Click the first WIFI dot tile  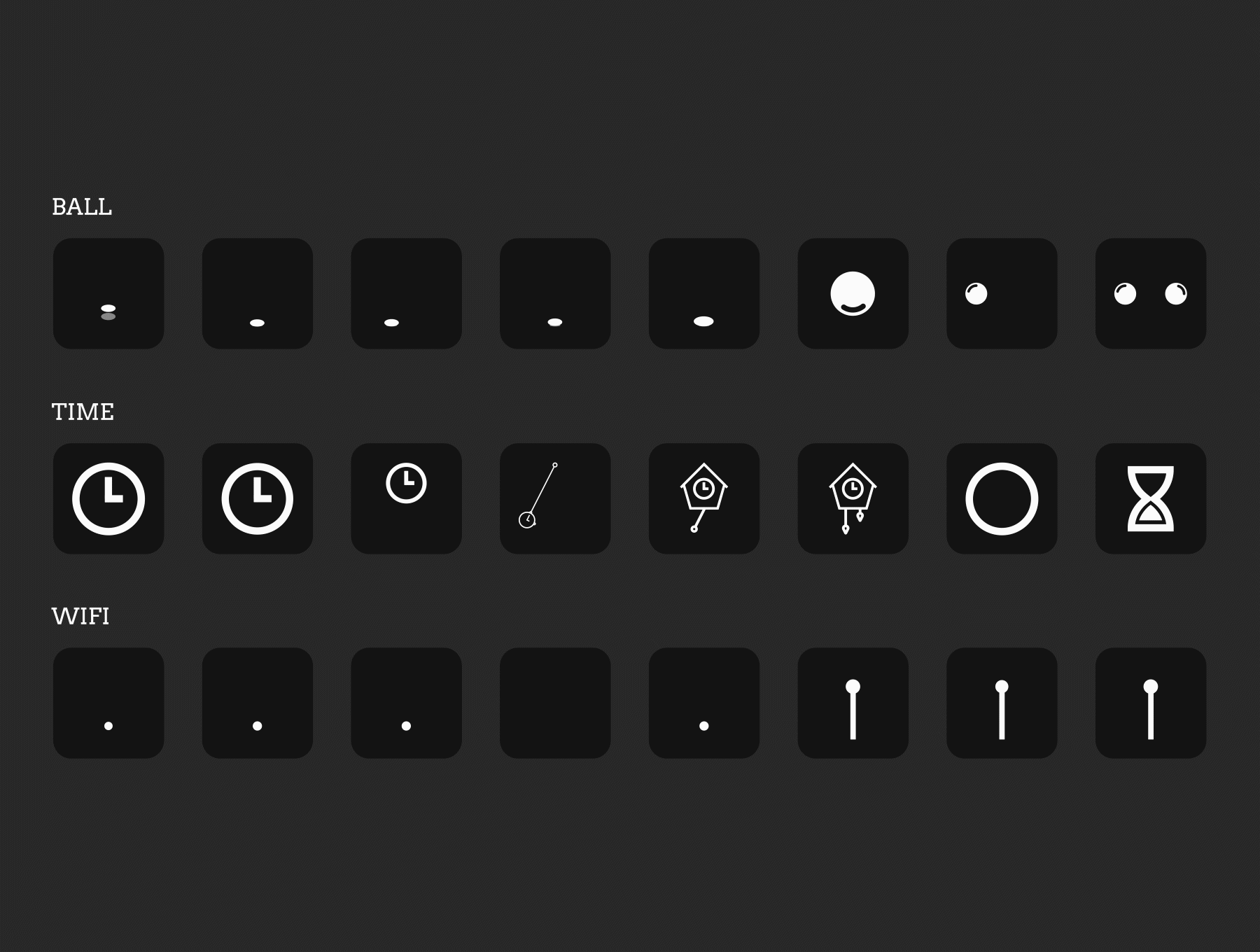[x=108, y=703]
